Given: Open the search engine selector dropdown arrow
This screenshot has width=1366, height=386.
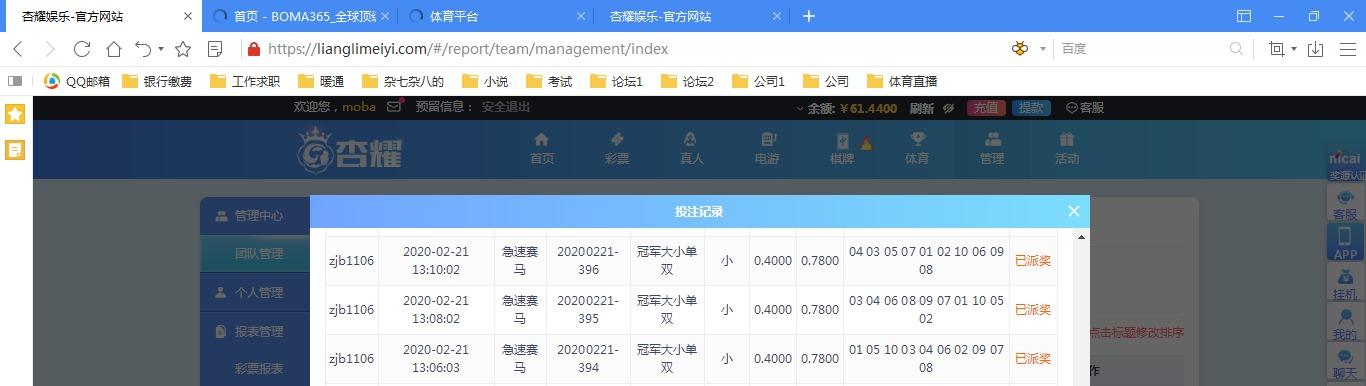Looking at the screenshot, I should pyautogui.click(x=1043, y=49).
